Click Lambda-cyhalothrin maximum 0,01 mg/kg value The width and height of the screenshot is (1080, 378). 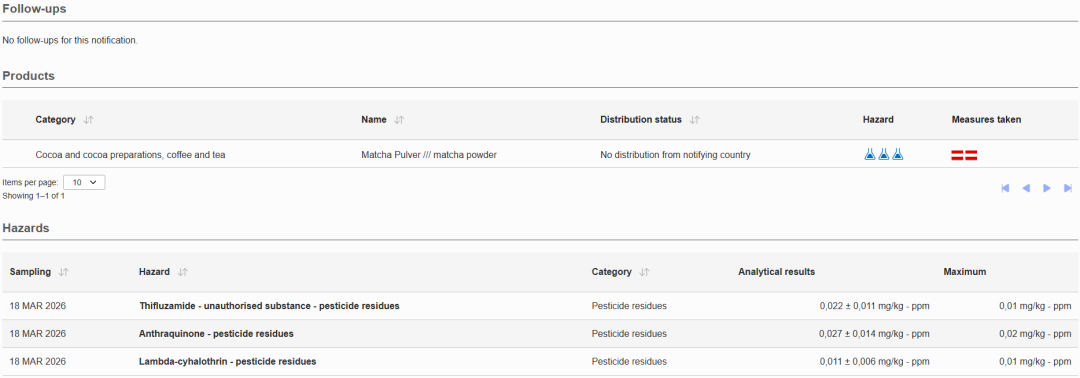[1035, 361]
